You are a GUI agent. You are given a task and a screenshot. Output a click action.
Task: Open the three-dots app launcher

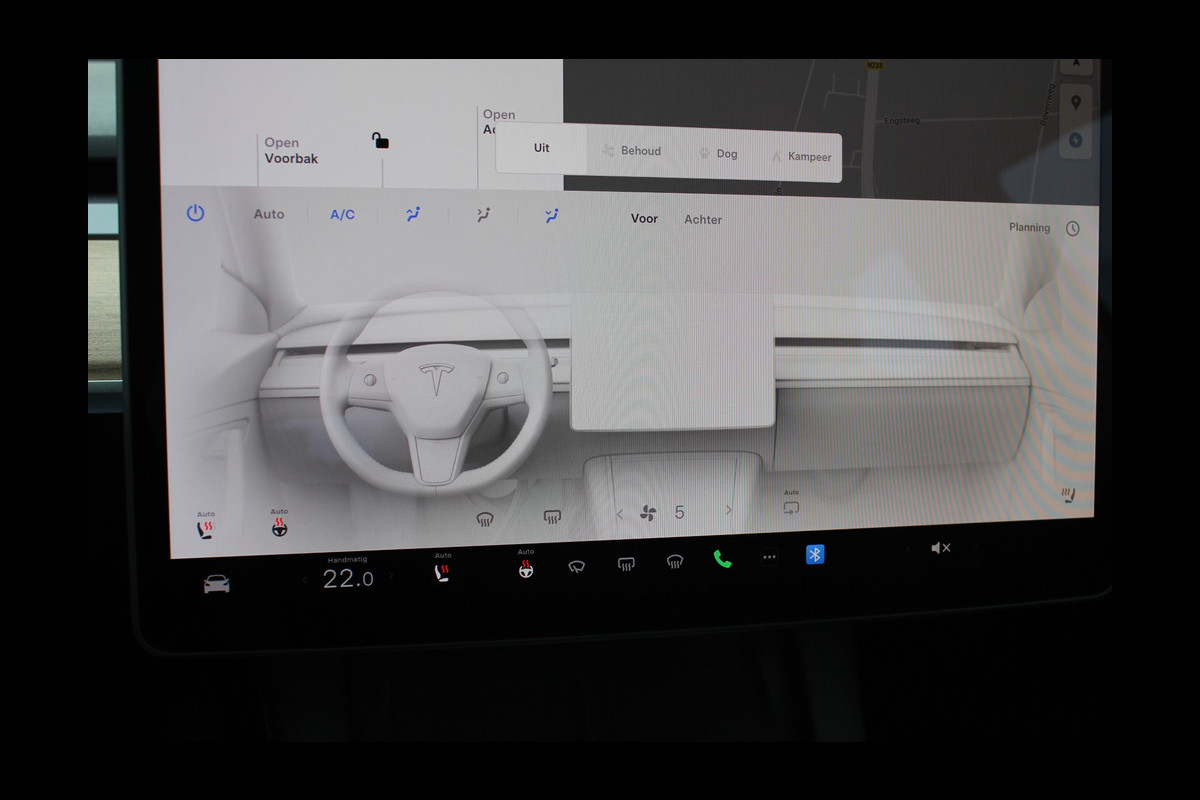(x=768, y=558)
